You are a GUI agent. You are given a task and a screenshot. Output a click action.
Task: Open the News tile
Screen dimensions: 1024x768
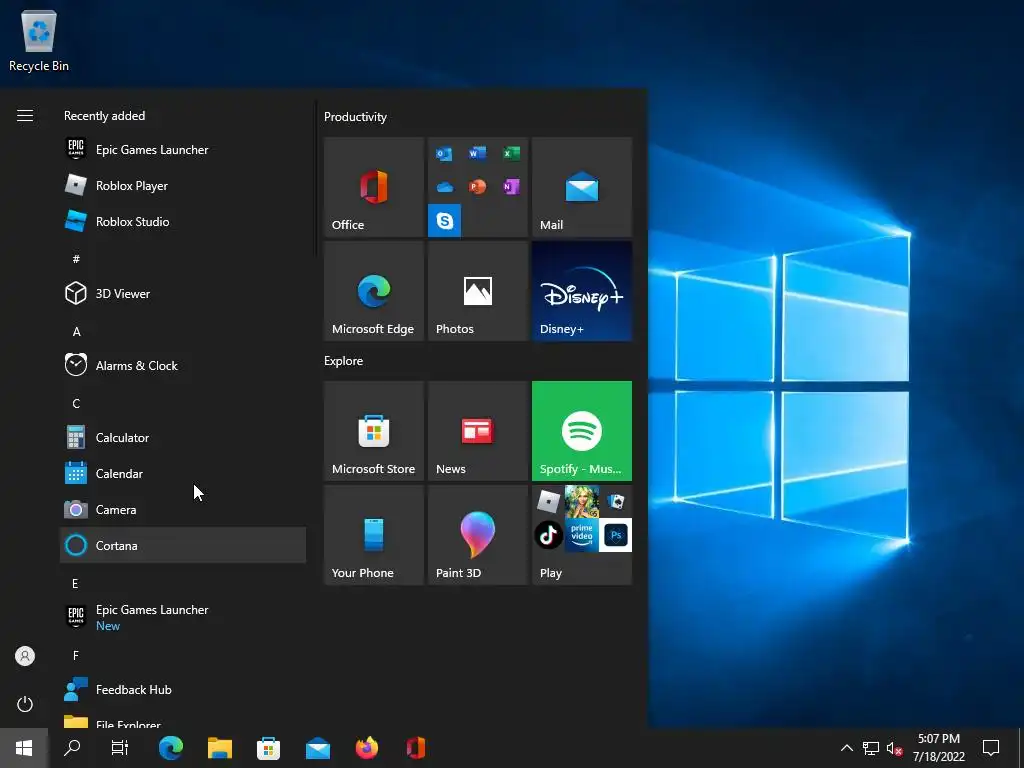pyautogui.click(x=478, y=431)
